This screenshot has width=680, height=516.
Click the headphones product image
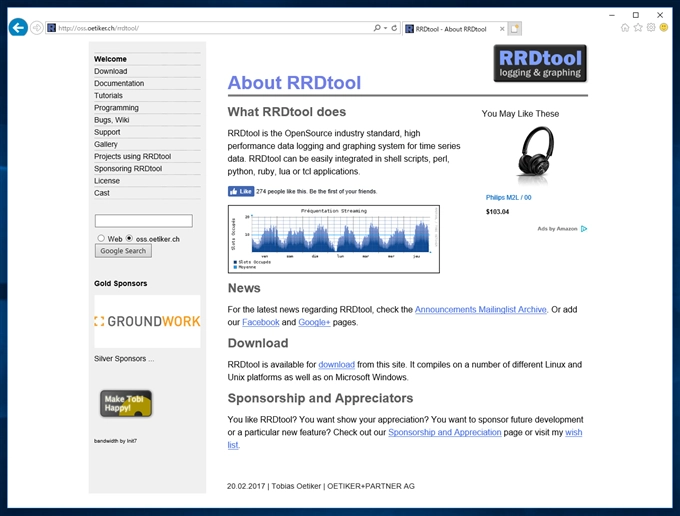(x=536, y=154)
